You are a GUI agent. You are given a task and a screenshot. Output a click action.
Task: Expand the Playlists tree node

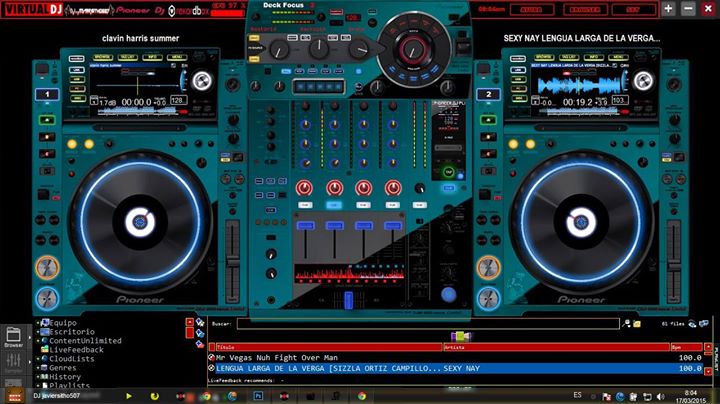pyautogui.click(x=38, y=386)
